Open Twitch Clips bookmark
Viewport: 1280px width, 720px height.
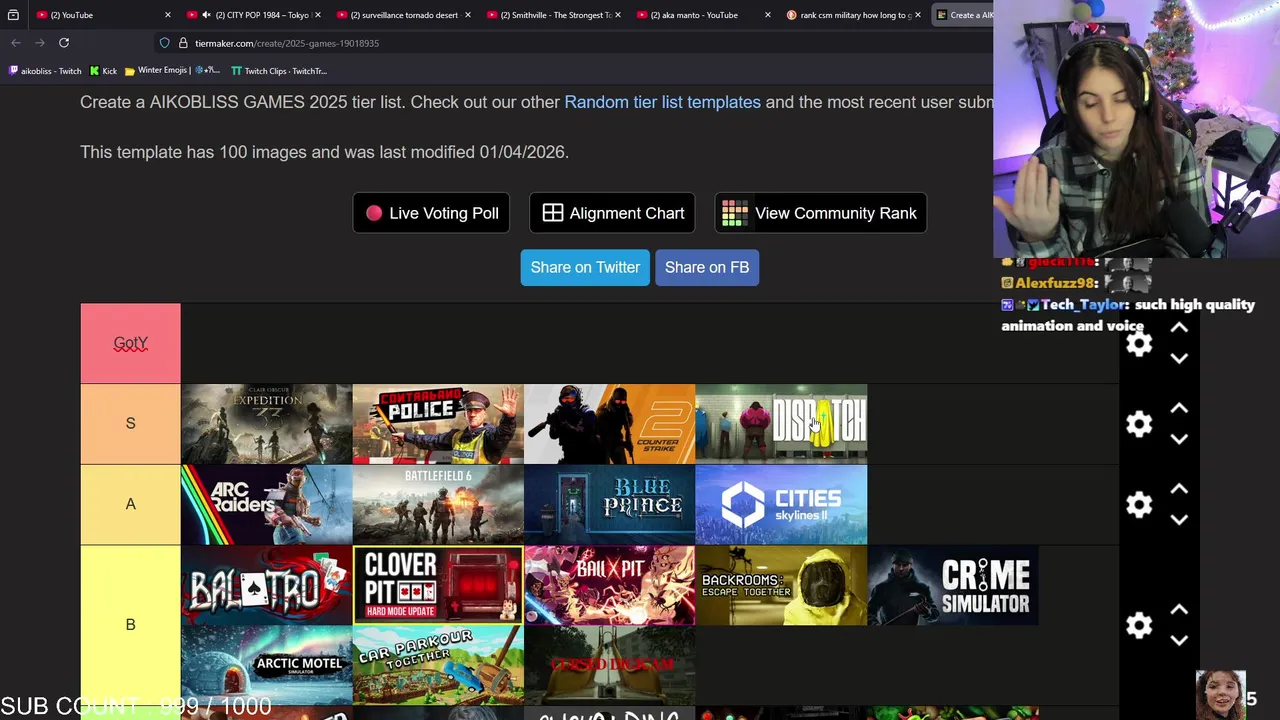coord(279,71)
